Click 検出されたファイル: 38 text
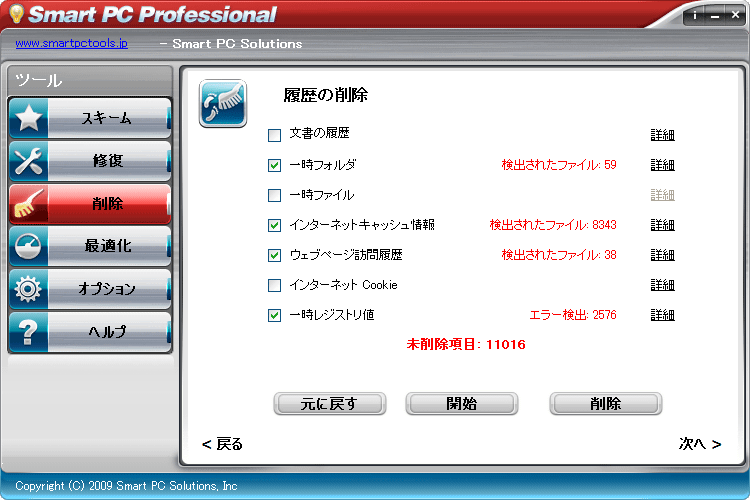 coord(559,255)
